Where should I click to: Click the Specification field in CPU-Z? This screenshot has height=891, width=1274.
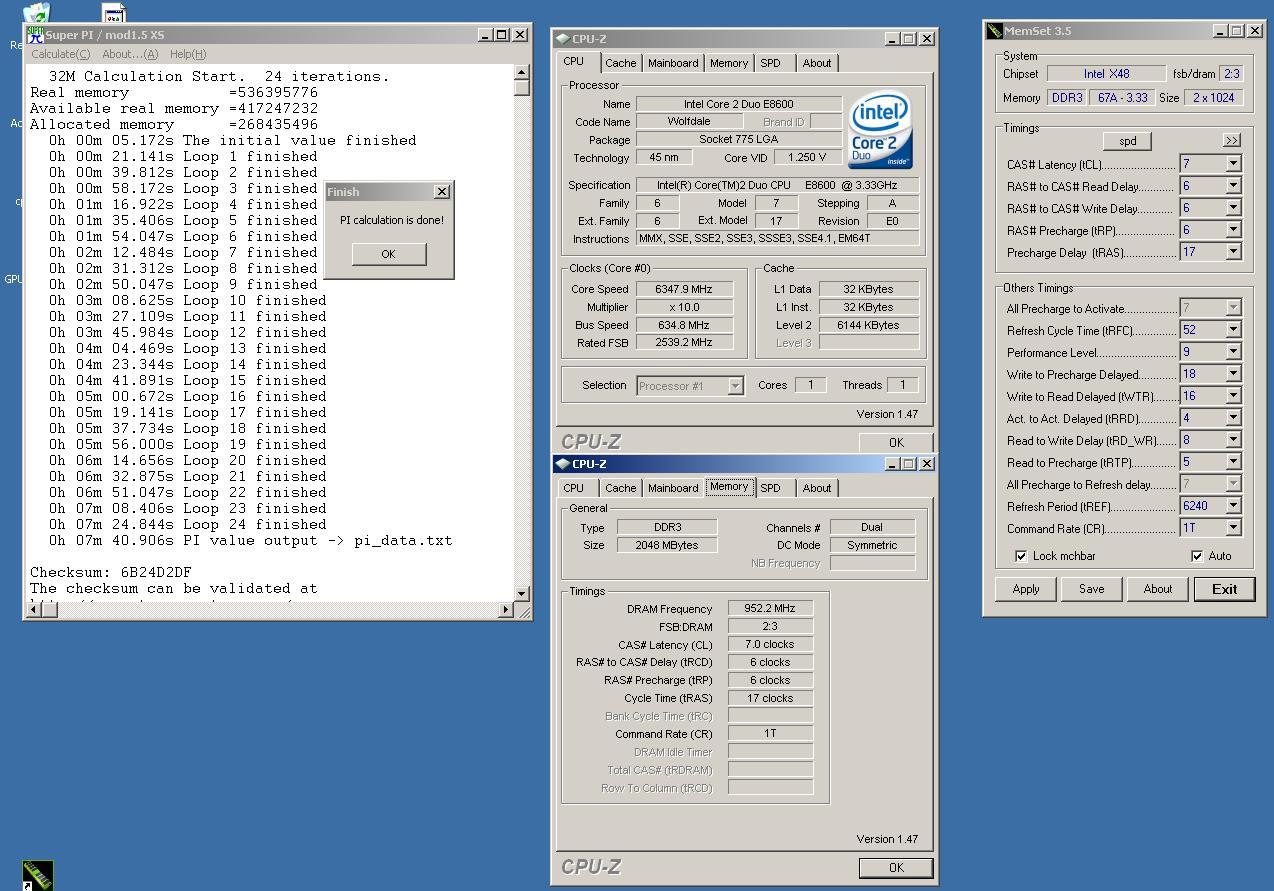(x=777, y=185)
